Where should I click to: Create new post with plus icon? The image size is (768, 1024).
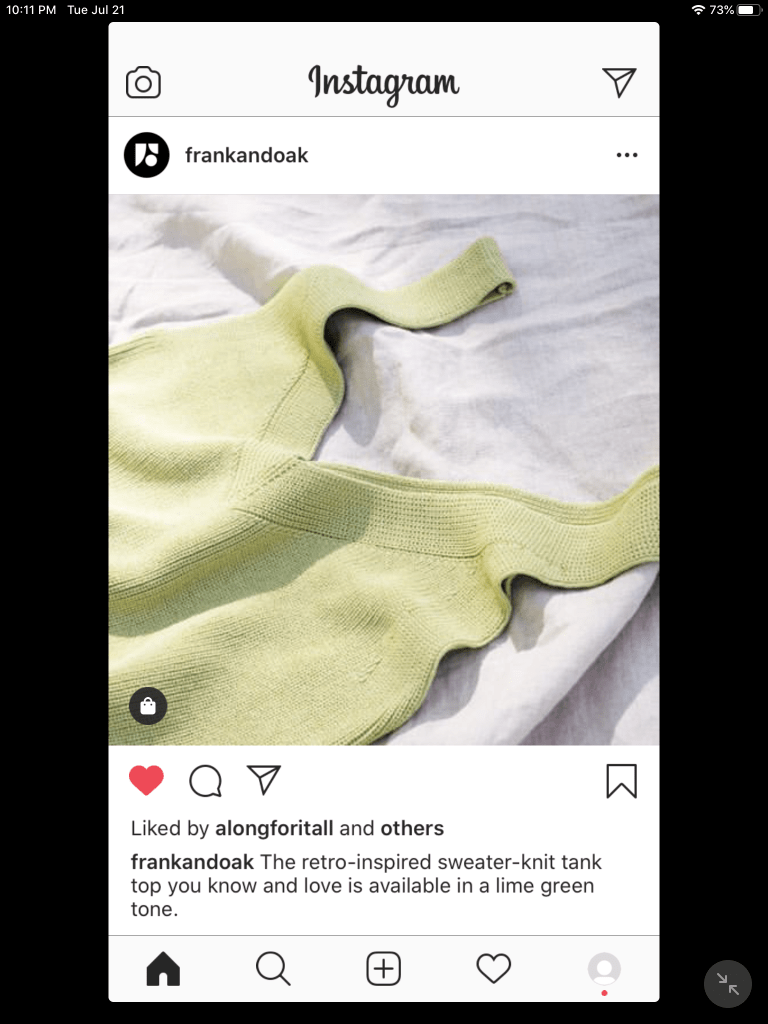tap(383, 968)
